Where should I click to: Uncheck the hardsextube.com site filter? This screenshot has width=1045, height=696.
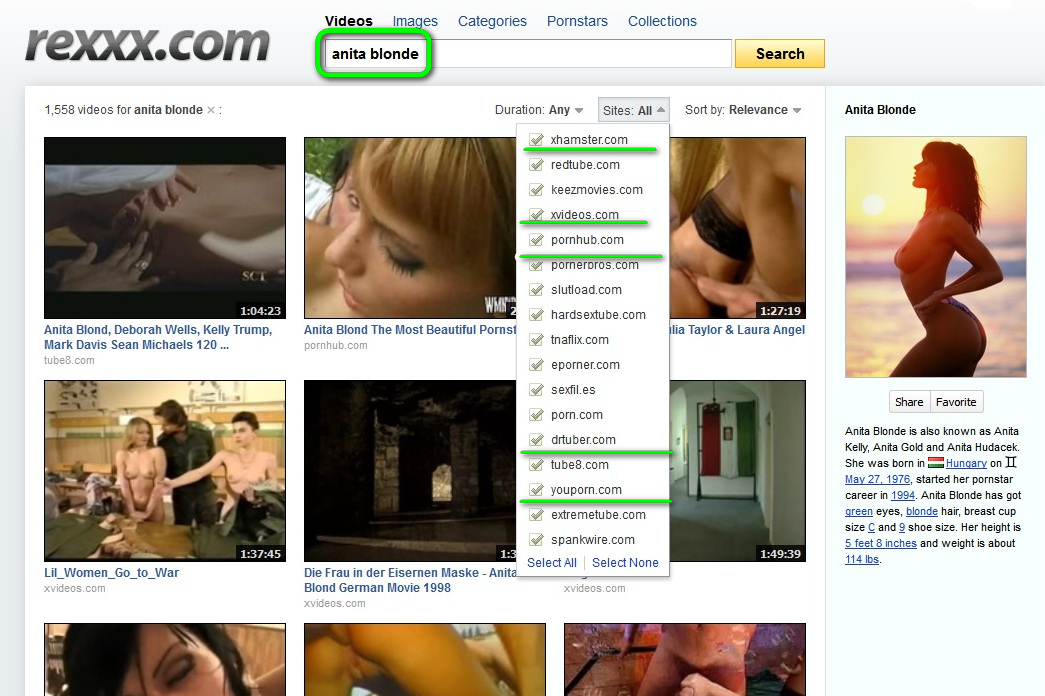coord(536,315)
